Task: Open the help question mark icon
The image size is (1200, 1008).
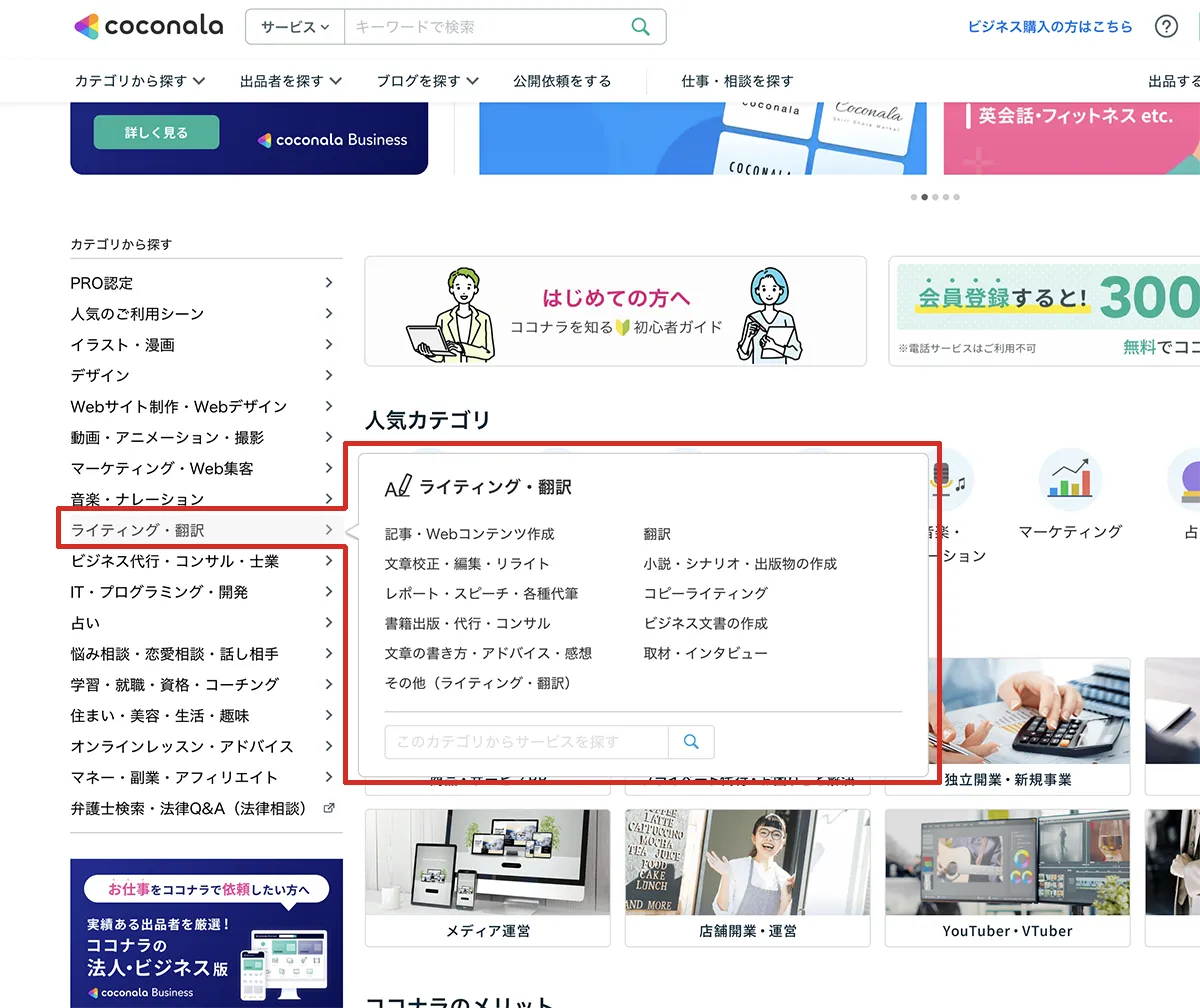Action: (x=1166, y=27)
